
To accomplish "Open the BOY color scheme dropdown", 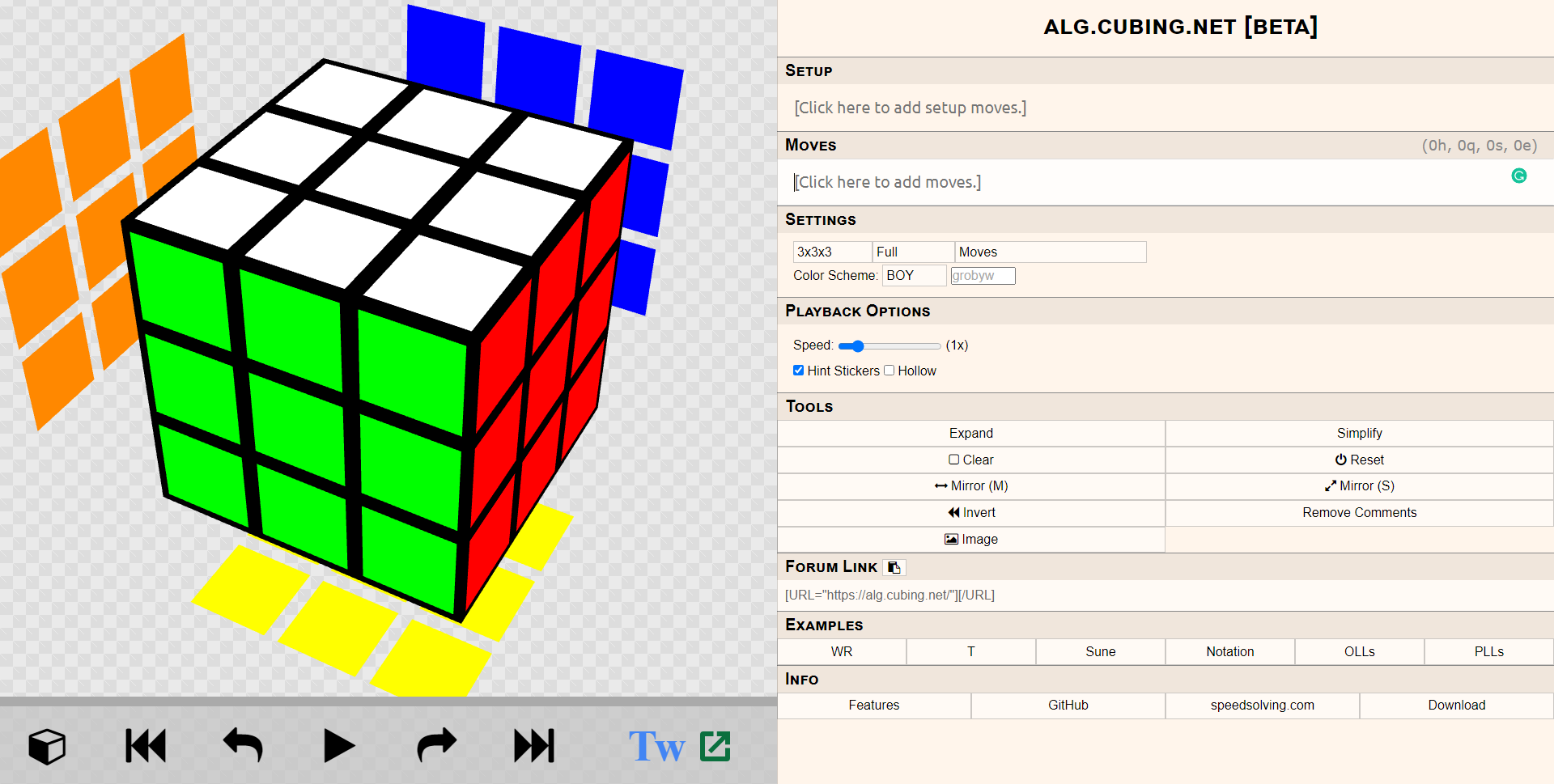I will (x=914, y=276).
